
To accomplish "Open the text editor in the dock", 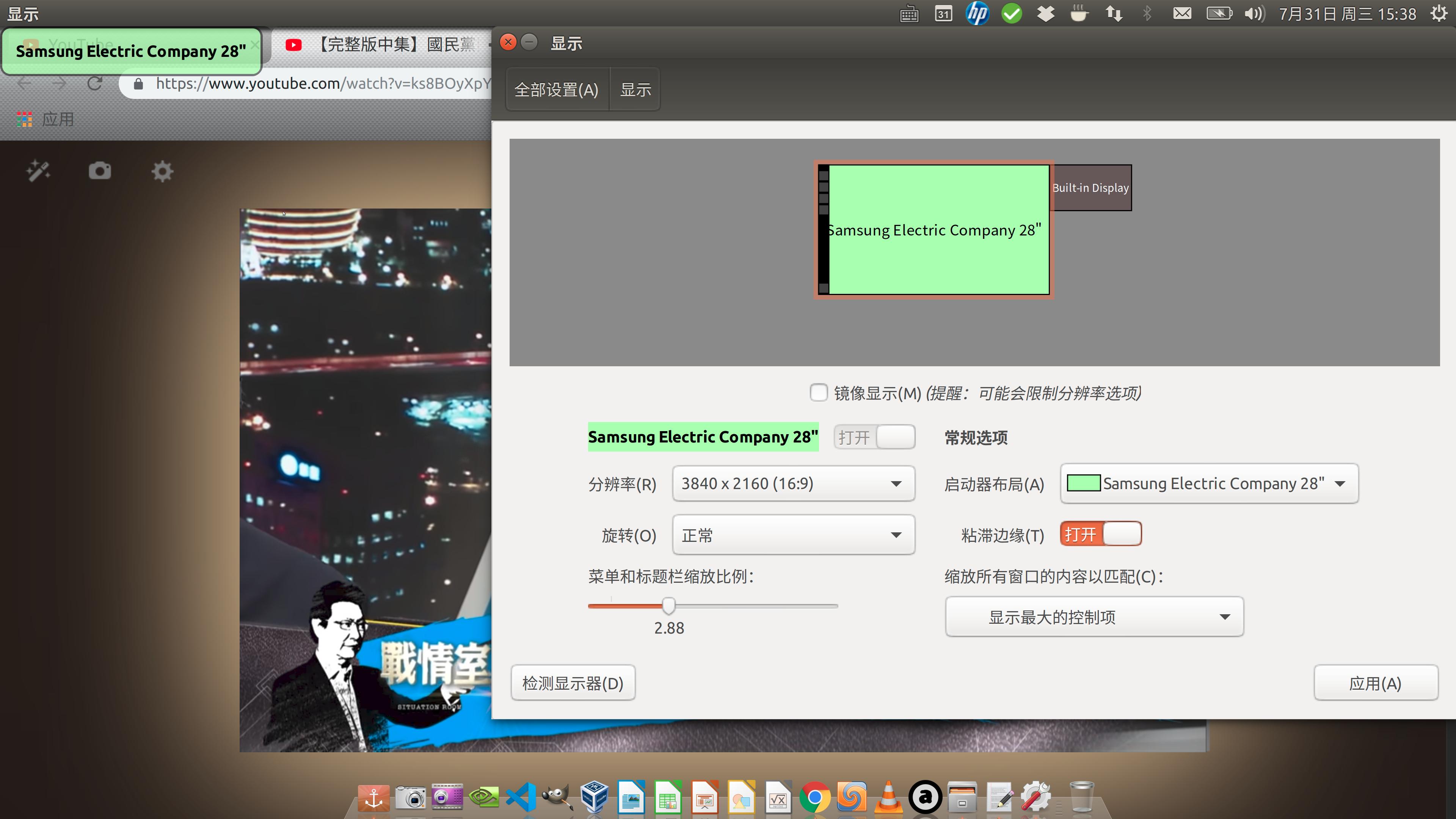I will 1001,797.
